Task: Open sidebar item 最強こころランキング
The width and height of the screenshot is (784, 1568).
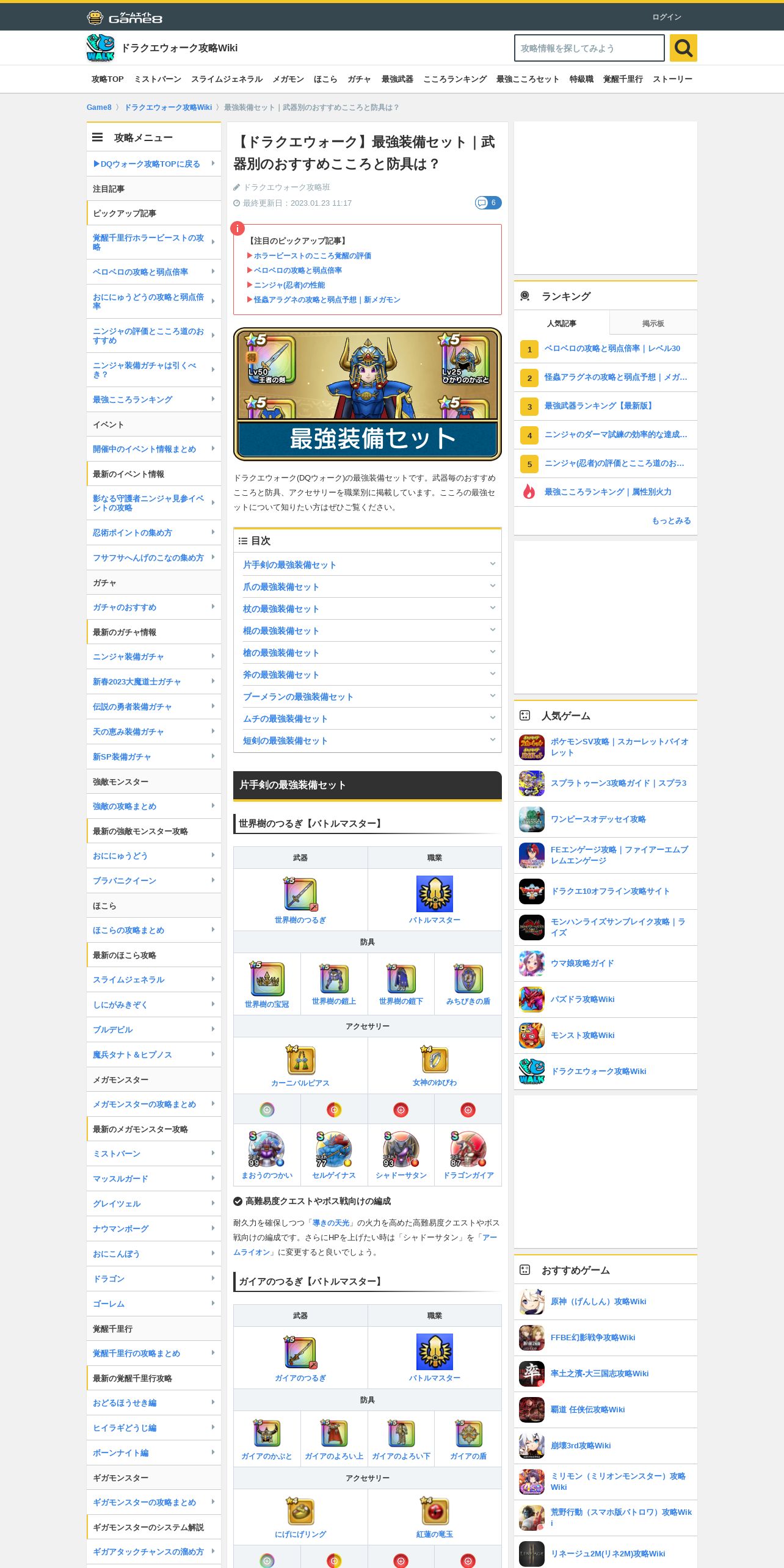Action: coord(154,399)
